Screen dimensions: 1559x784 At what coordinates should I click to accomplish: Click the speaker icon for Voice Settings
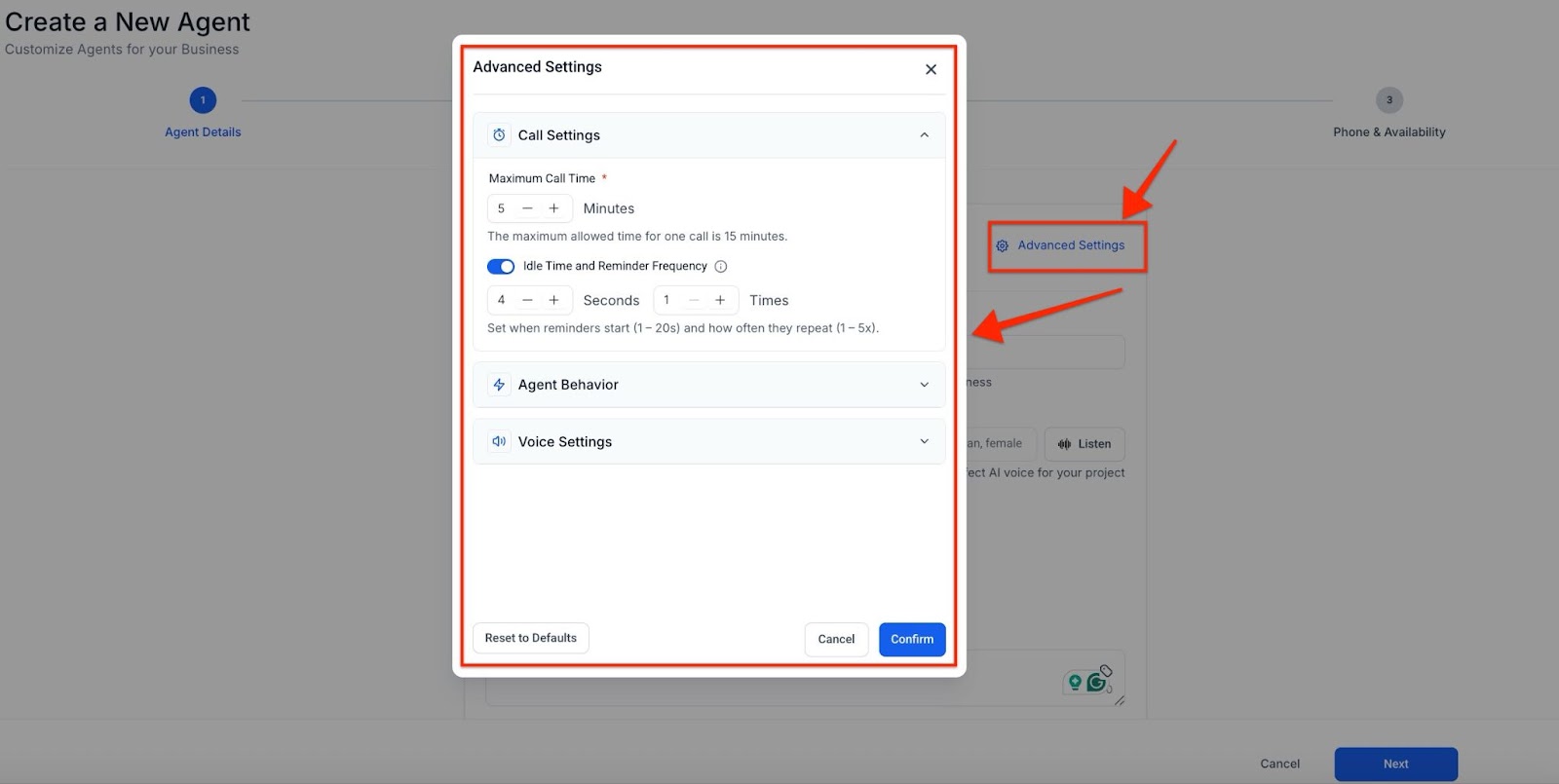click(499, 441)
